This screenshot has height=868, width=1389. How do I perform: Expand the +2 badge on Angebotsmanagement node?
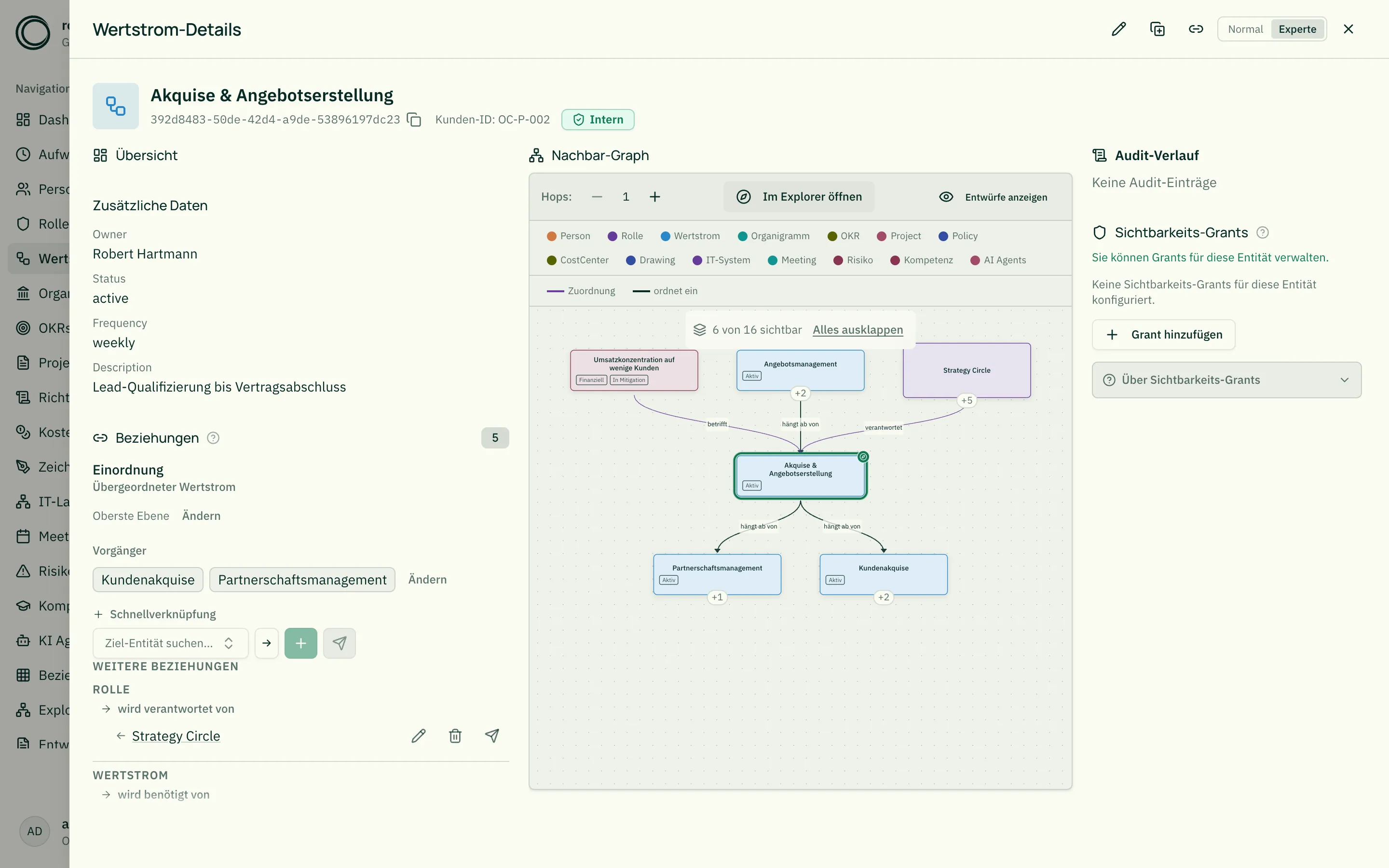[800, 393]
